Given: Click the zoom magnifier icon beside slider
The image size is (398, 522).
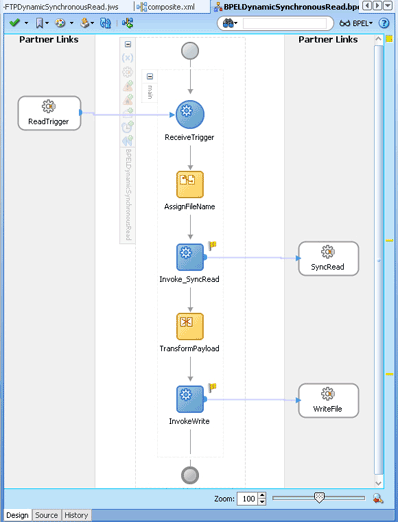Looking at the screenshot, I should tap(378, 499).
